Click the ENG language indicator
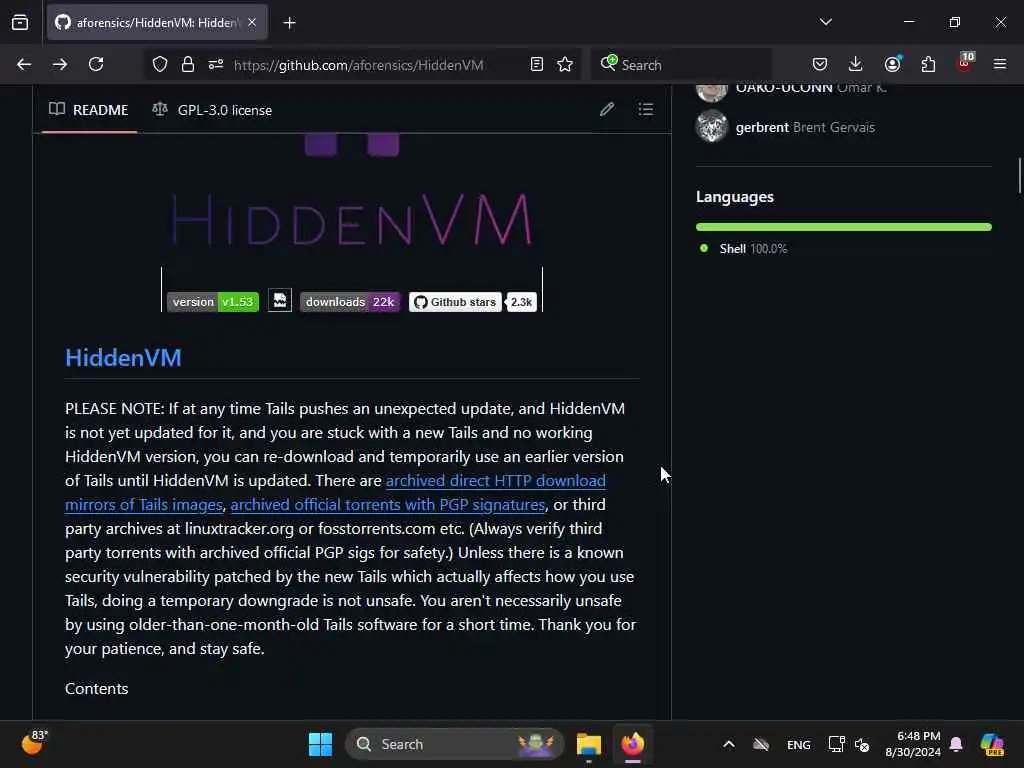The image size is (1024, 768). (799, 744)
